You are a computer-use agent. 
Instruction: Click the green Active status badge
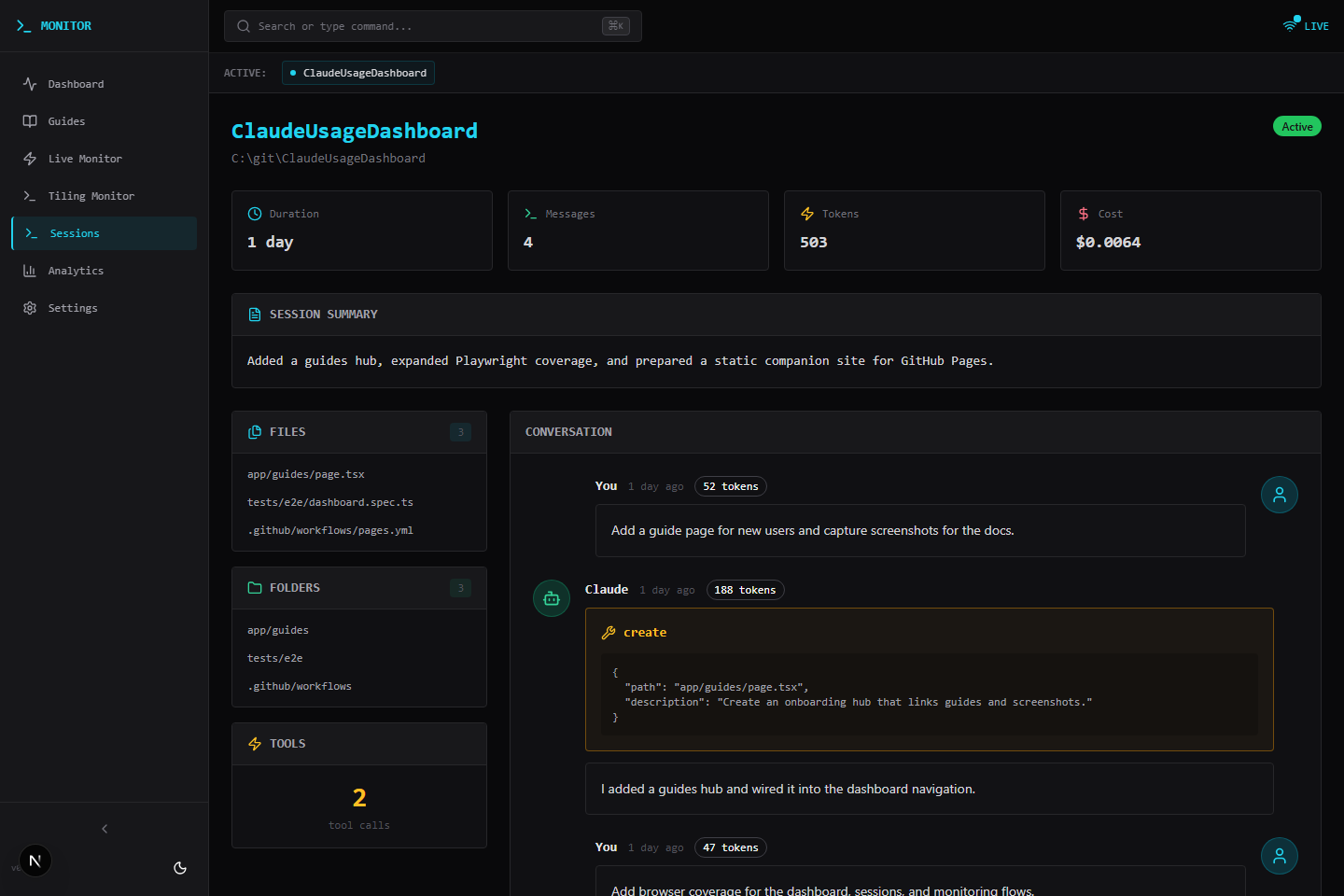(x=1297, y=127)
